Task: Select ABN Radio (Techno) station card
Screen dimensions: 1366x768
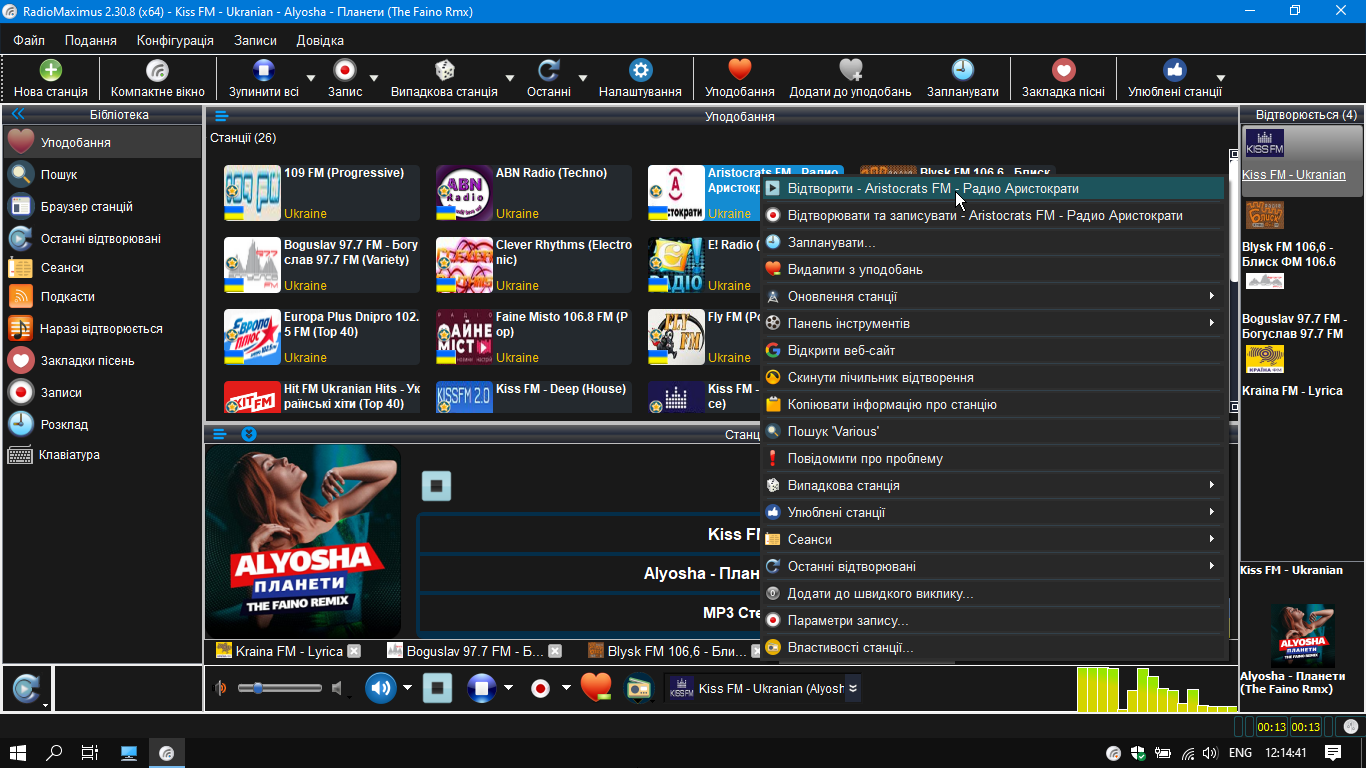Action: tap(534, 193)
